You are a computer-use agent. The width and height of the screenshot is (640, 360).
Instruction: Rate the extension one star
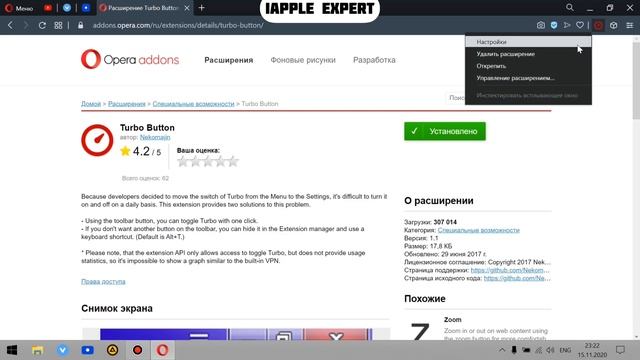(x=182, y=161)
